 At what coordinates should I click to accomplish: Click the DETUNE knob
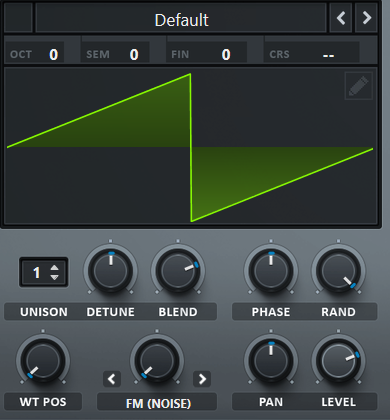click(110, 271)
